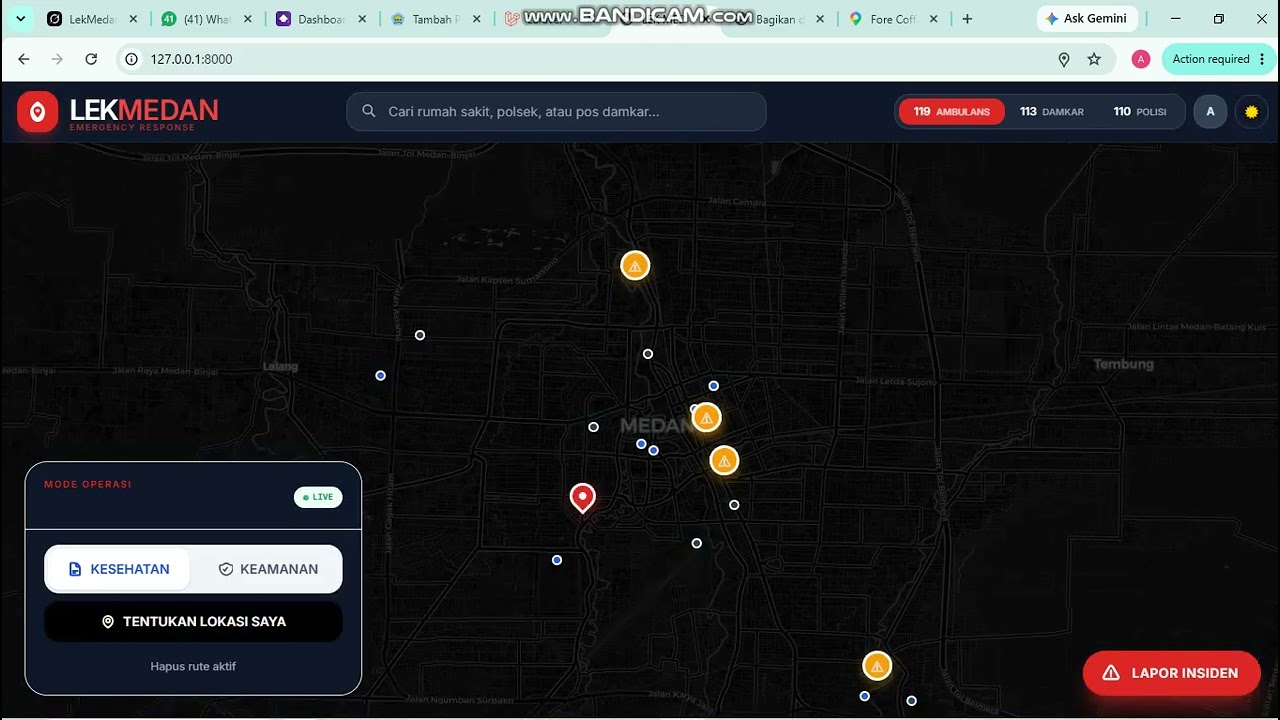Click the LIVE status badge

point(318,497)
